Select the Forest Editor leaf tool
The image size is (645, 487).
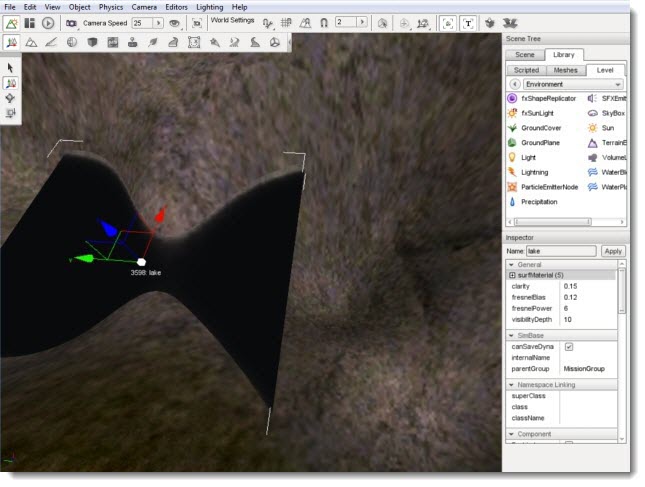pos(153,42)
